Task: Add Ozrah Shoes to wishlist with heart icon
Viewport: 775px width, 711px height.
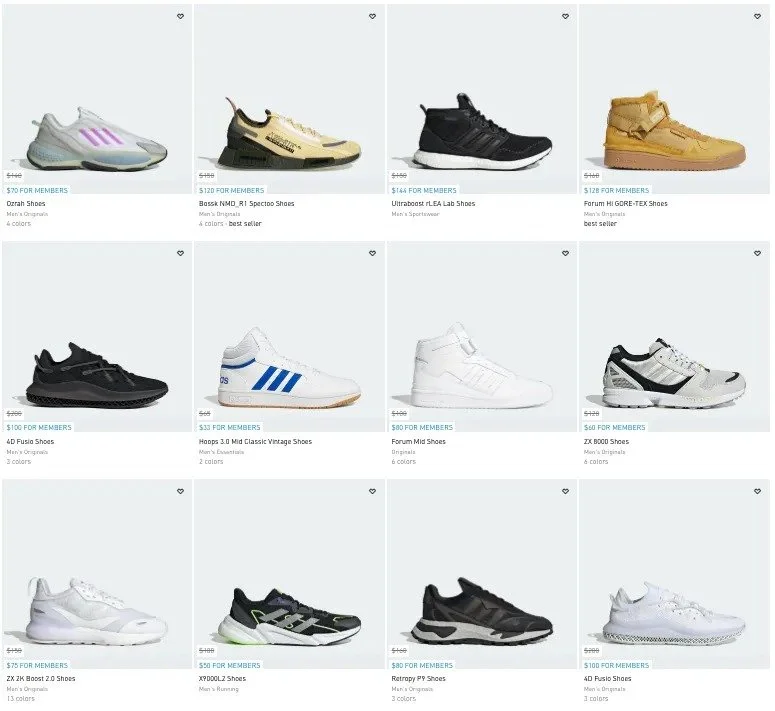Action: (x=180, y=16)
